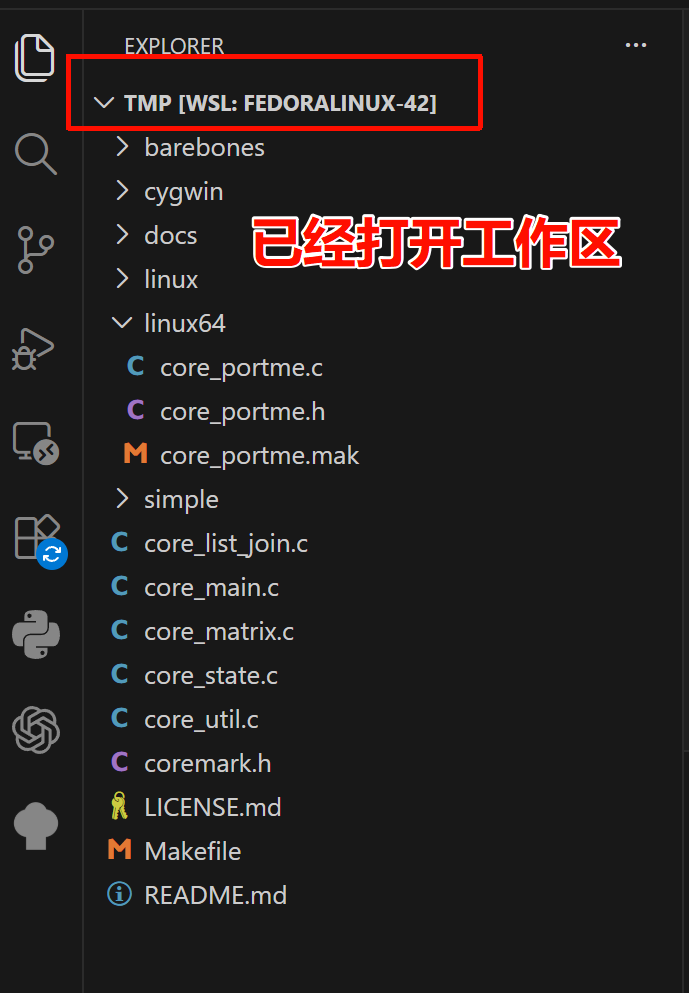Open the Explorer view in activity bar

coord(36,58)
